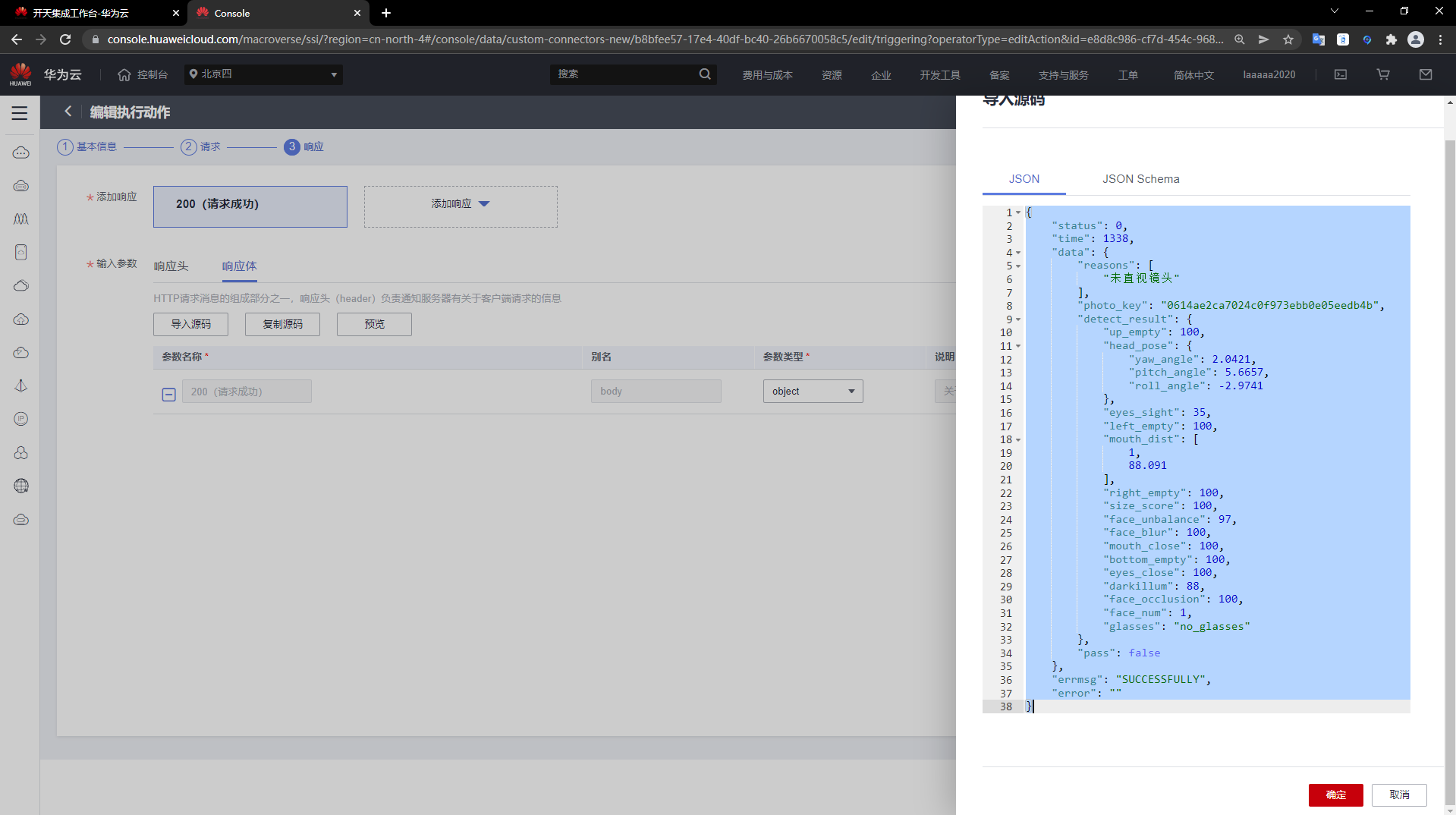The width and height of the screenshot is (1456, 815).
Task: Open the object parameter type dropdown
Action: 813,392
